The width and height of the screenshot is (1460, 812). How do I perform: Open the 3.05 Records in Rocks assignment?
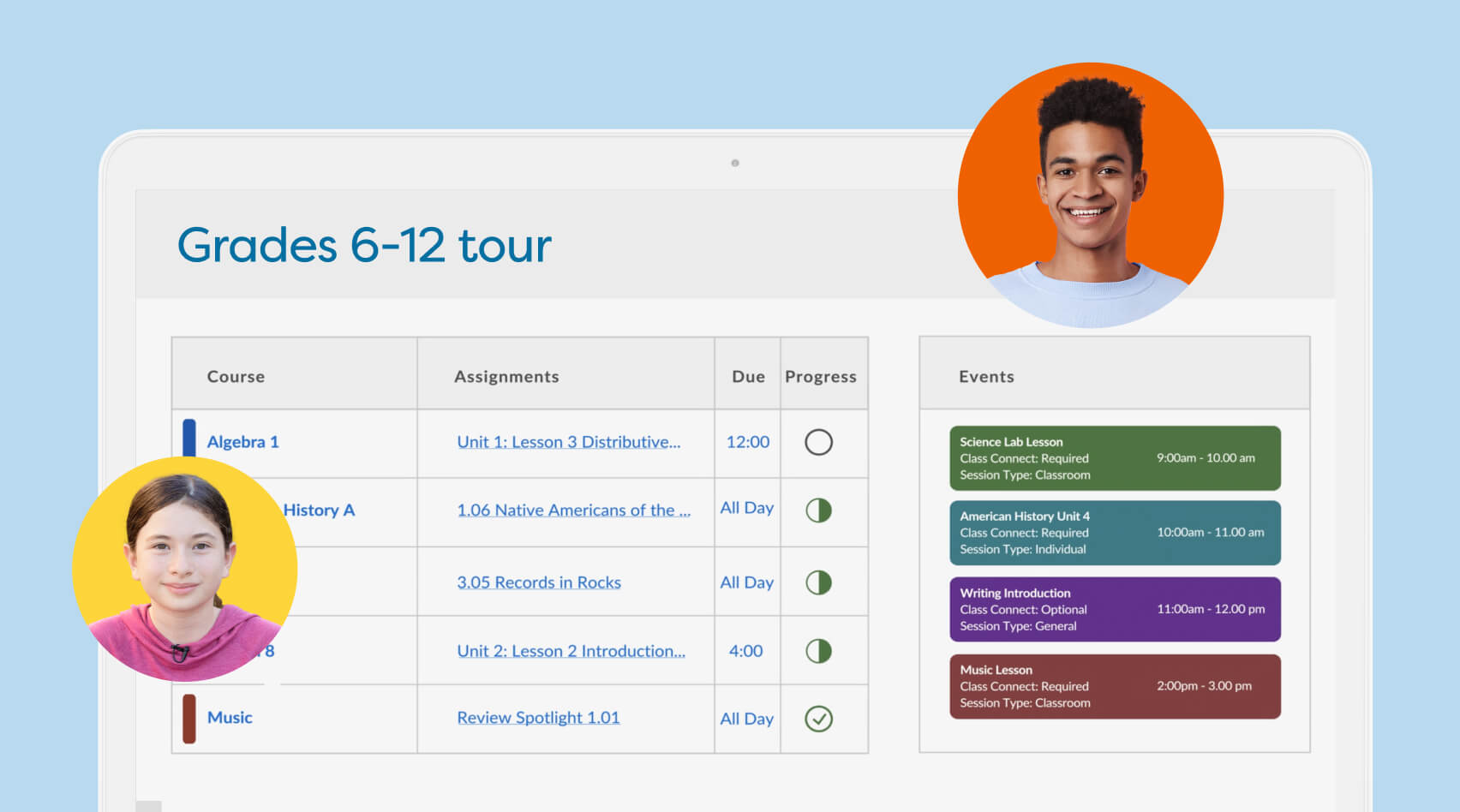[x=539, y=582]
